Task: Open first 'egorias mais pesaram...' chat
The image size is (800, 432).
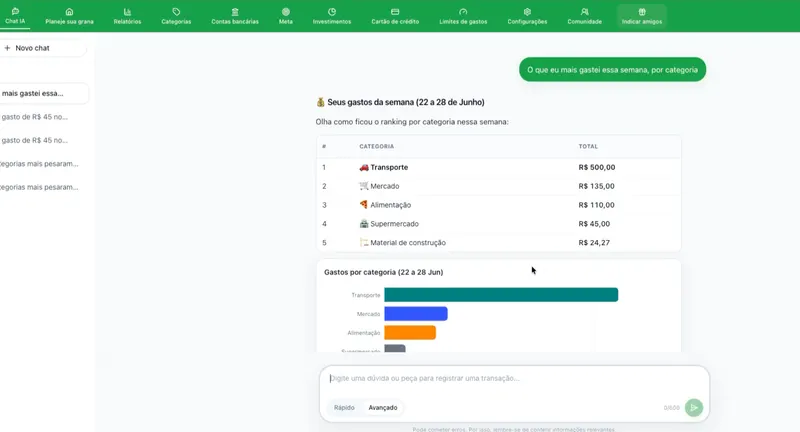Action: 39,164
